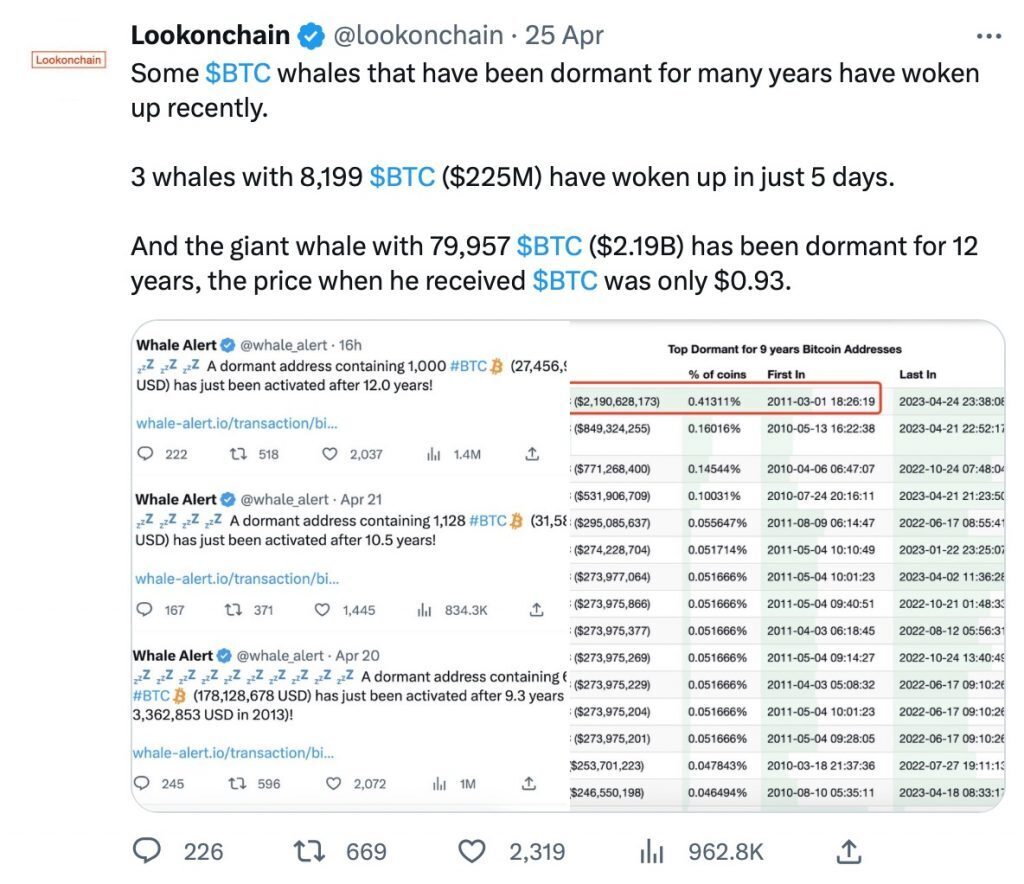The image size is (1024, 884).
Task: View analytics showing 962.8K views
Action: tap(653, 852)
